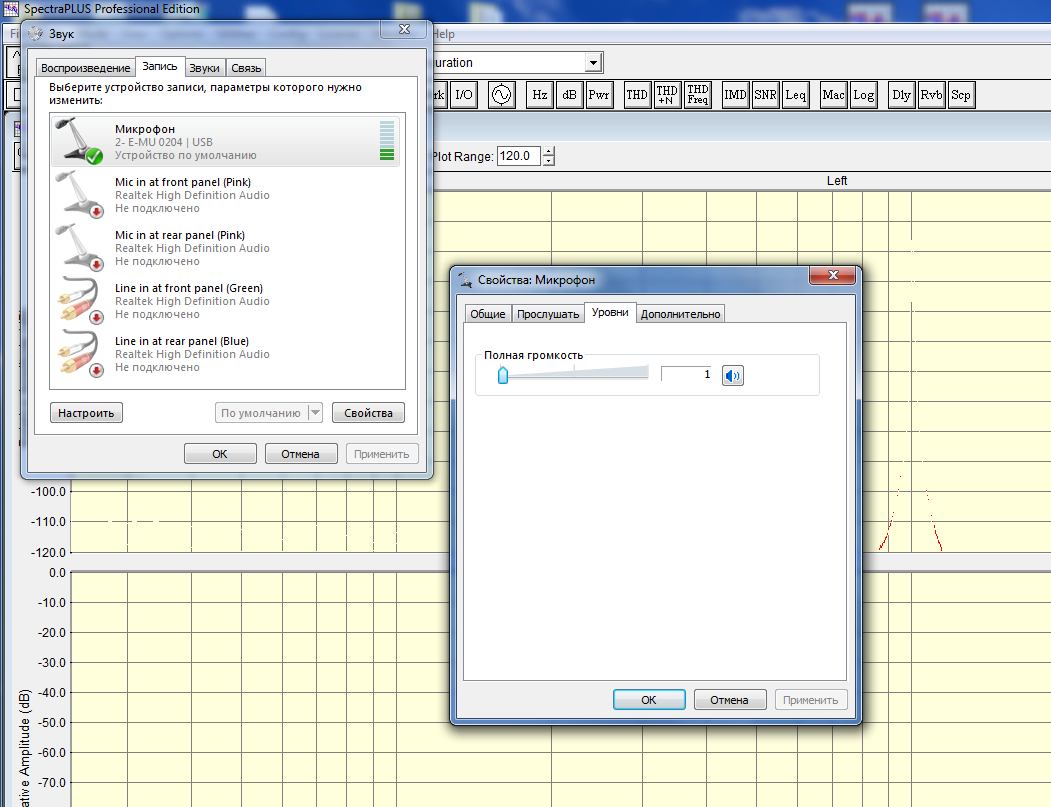The height and width of the screenshot is (807, 1051).
Task: Switch to the Звуки tab
Action: tap(204, 68)
